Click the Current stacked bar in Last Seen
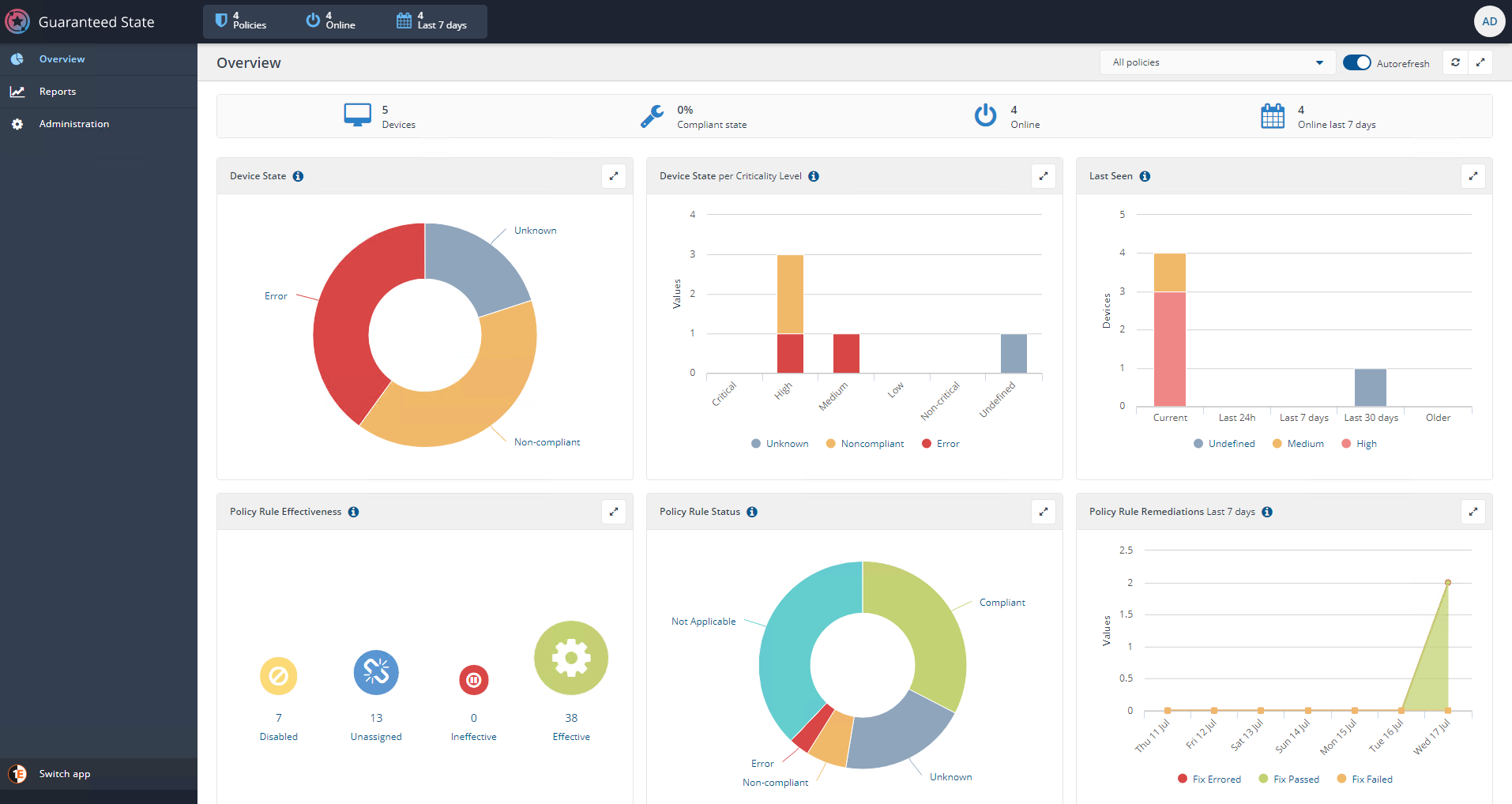This screenshot has height=804, width=1512. tap(1169, 330)
